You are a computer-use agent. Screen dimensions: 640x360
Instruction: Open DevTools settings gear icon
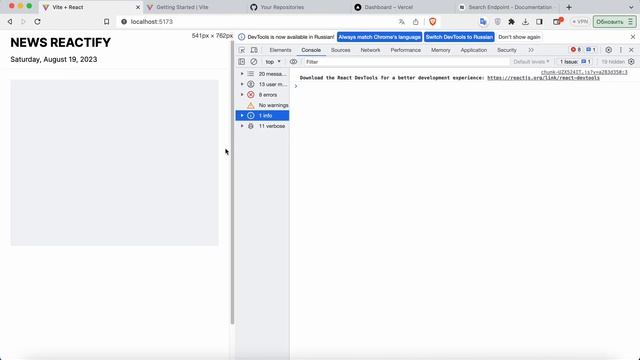tap(609, 50)
